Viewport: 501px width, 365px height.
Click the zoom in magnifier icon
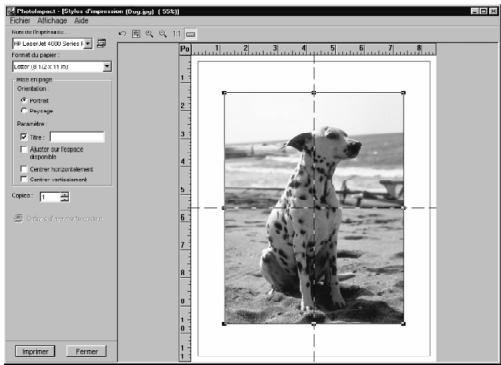[149, 34]
